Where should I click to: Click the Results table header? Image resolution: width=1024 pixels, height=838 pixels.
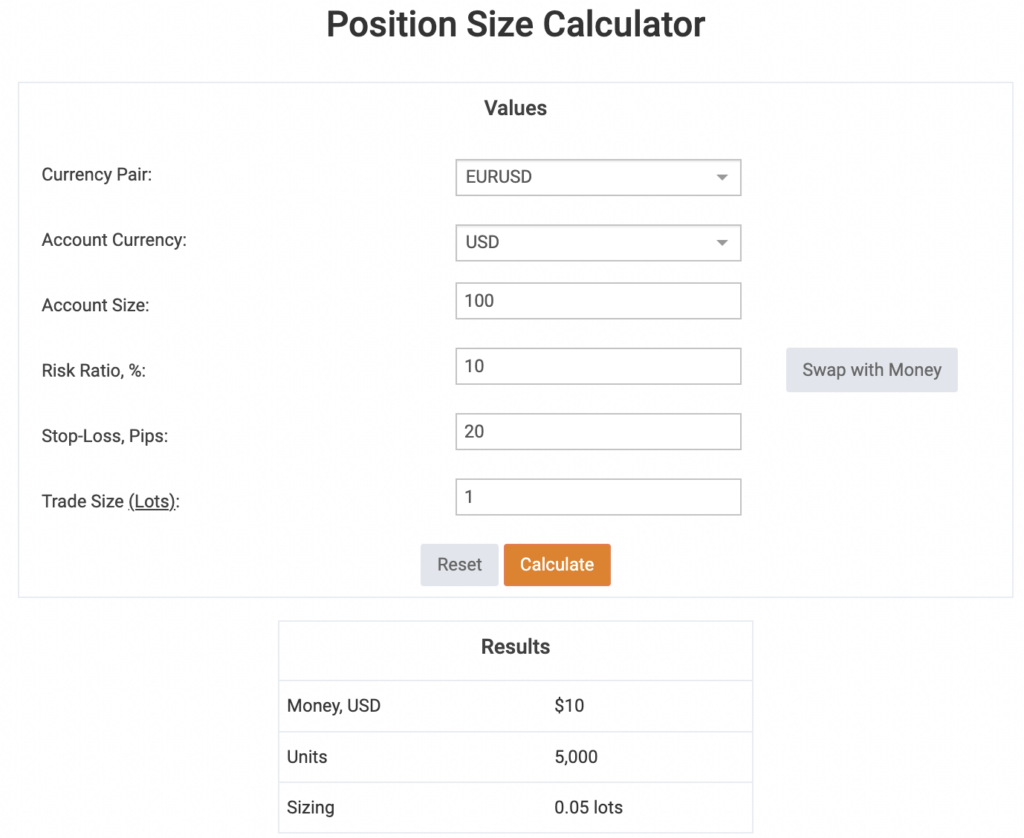(x=515, y=647)
